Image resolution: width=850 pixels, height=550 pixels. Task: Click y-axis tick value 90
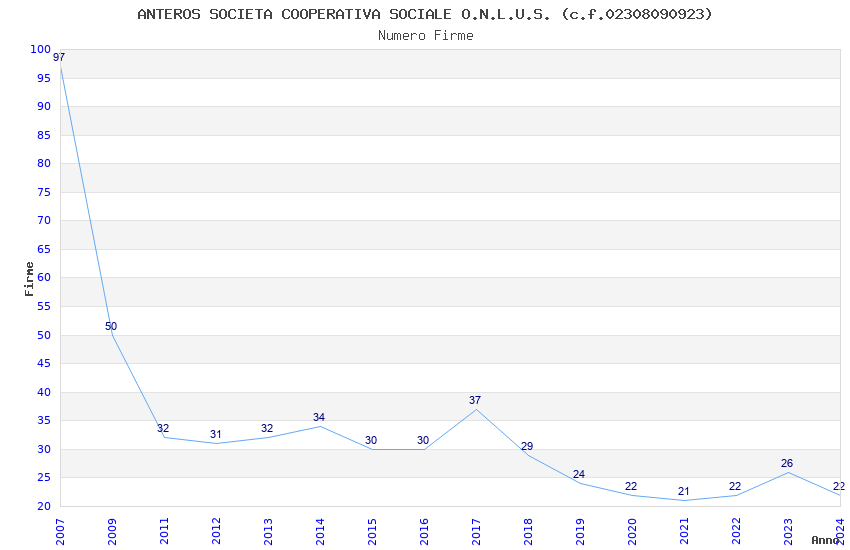pos(44,106)
